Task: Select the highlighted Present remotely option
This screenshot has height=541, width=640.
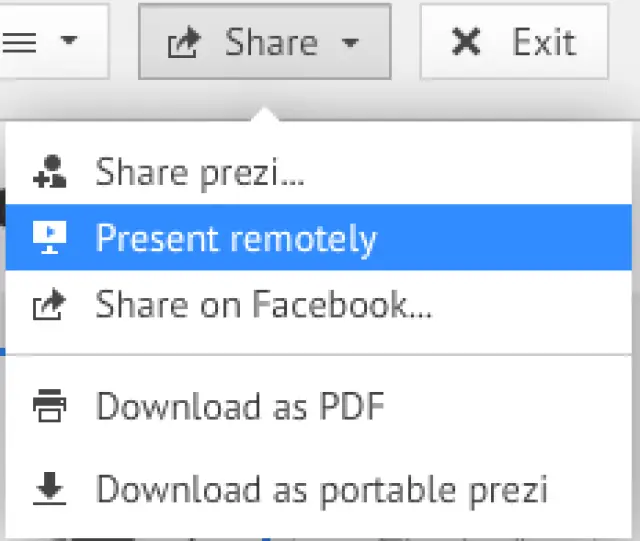Action: tap(236, 238)
